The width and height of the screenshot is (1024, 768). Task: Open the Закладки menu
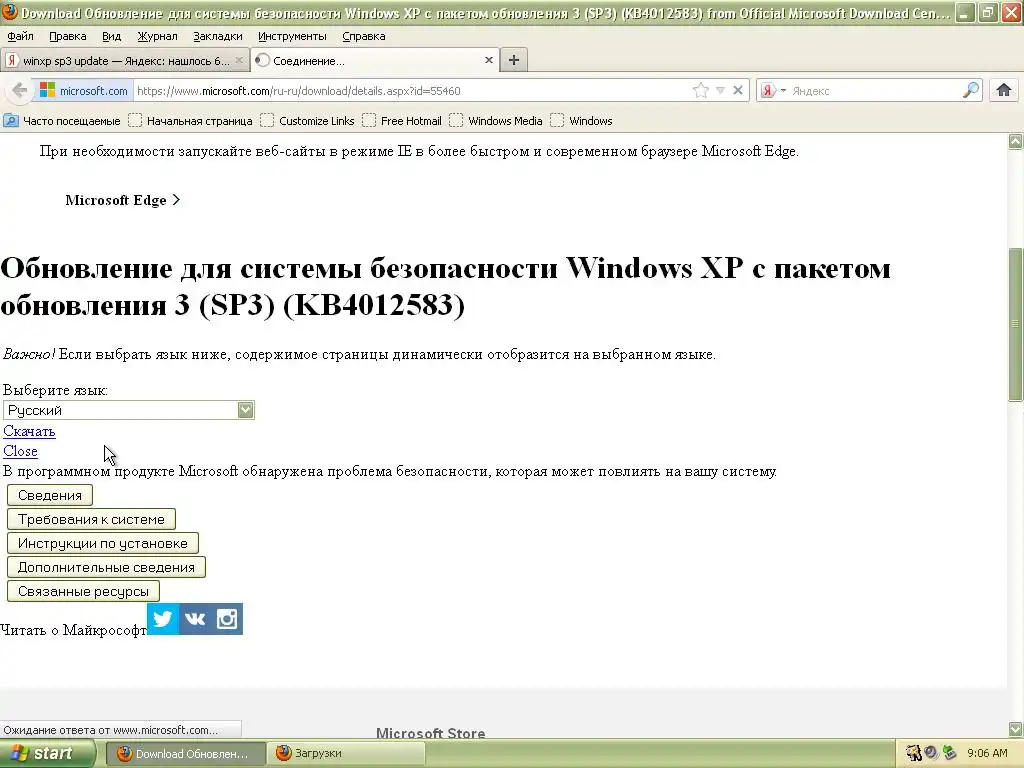(x=217, y=37)
